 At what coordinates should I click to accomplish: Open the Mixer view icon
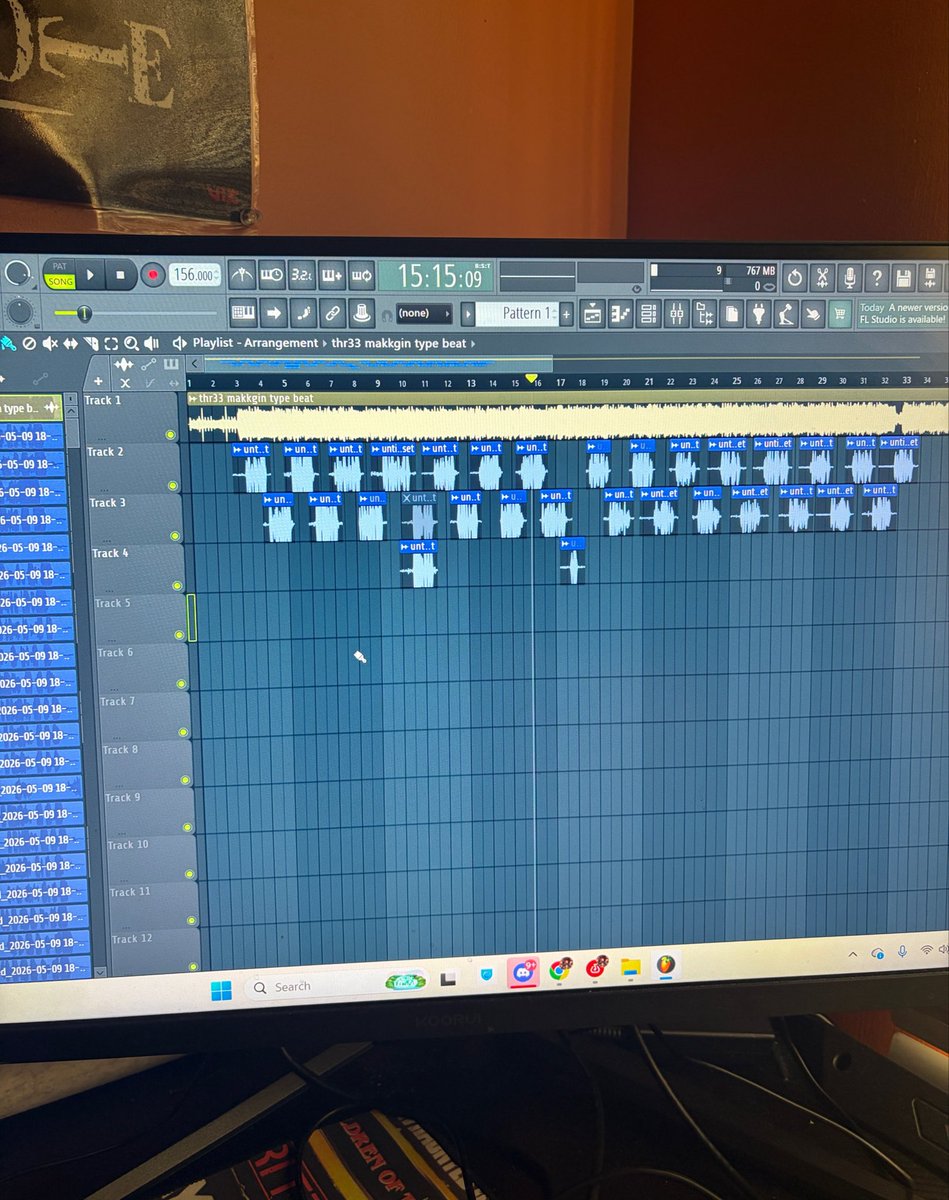point(676,314)
